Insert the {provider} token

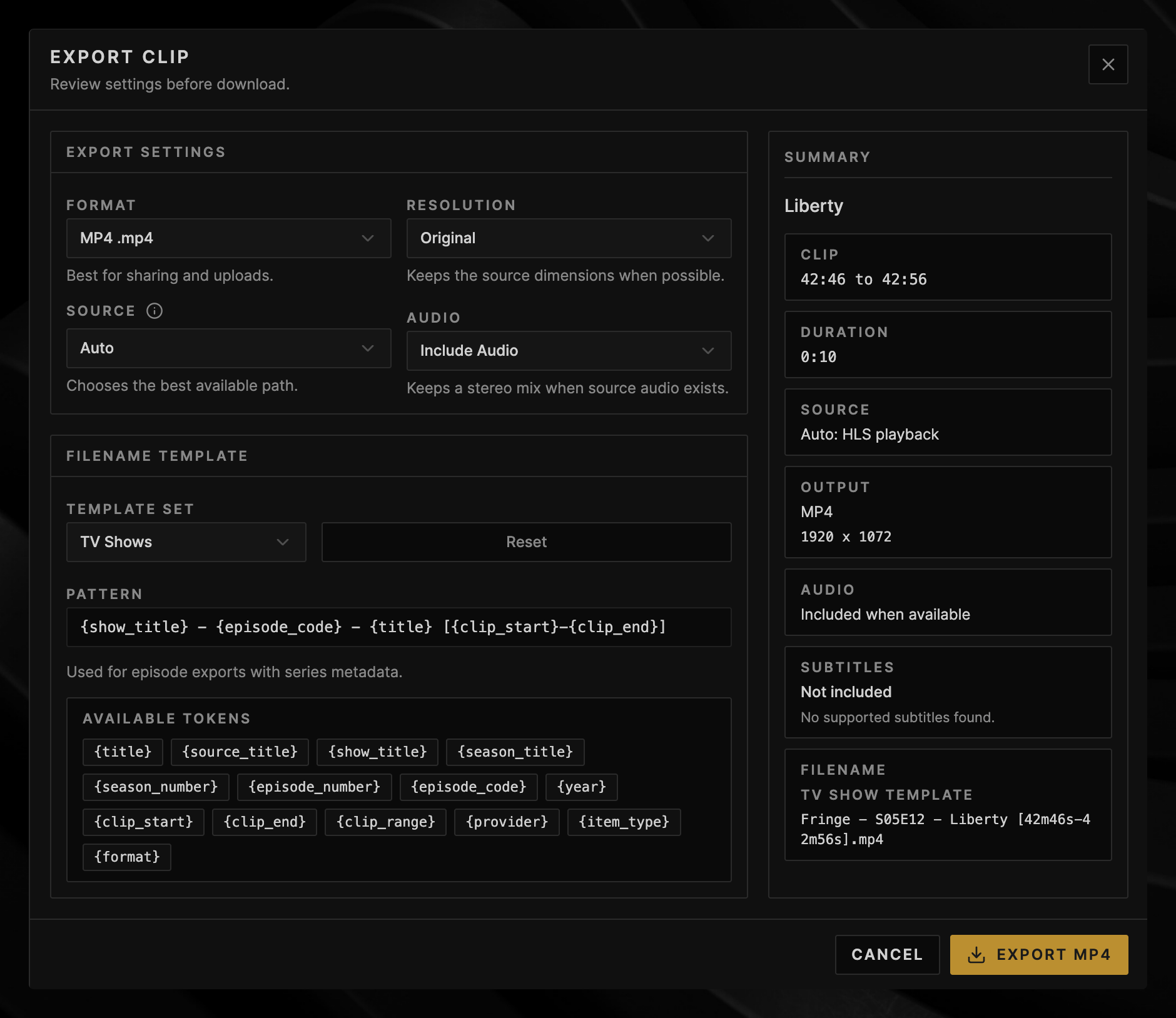coord(507,822)
